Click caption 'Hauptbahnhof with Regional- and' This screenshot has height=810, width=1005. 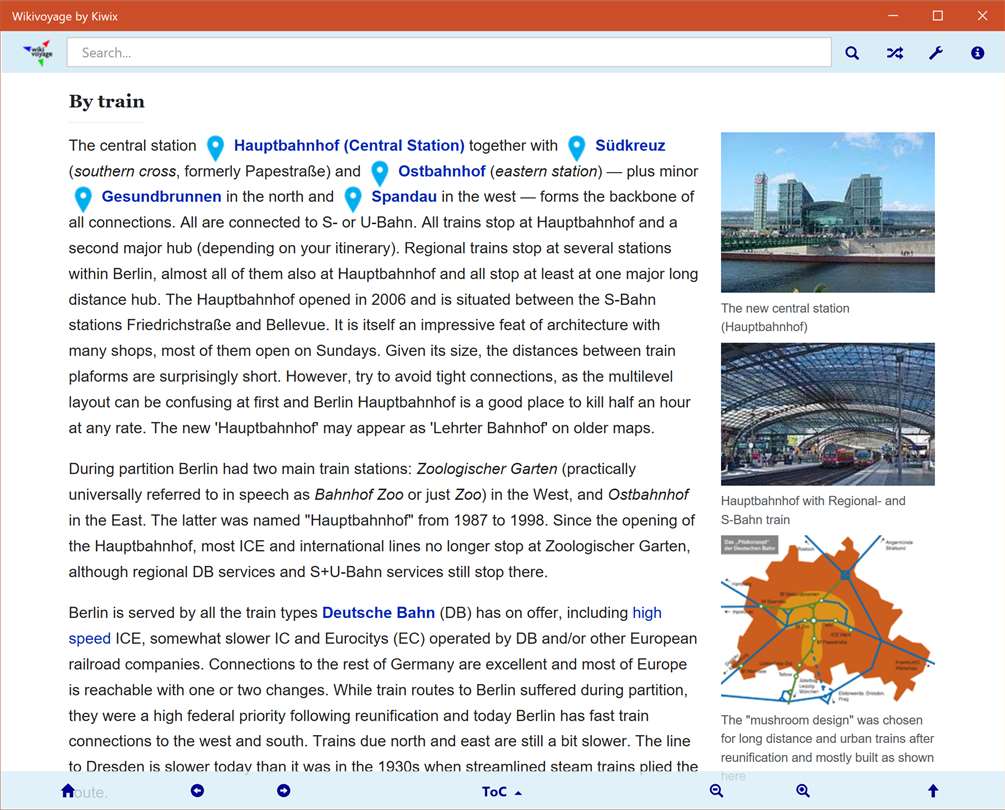(813, 501)
